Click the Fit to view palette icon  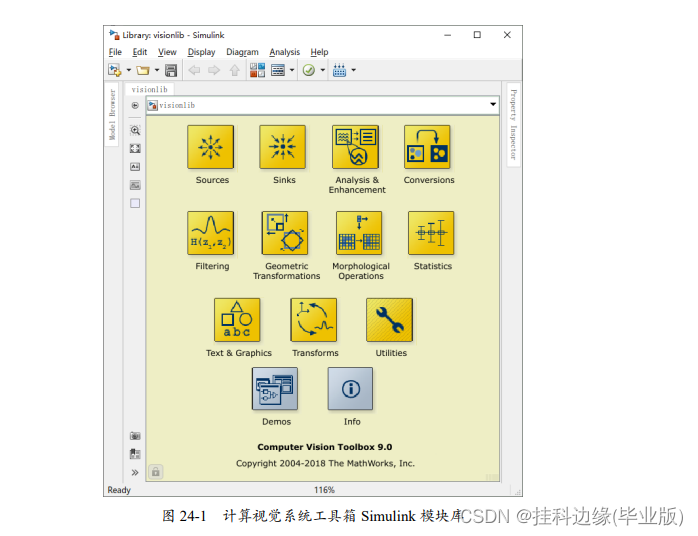tap(135, 148)
